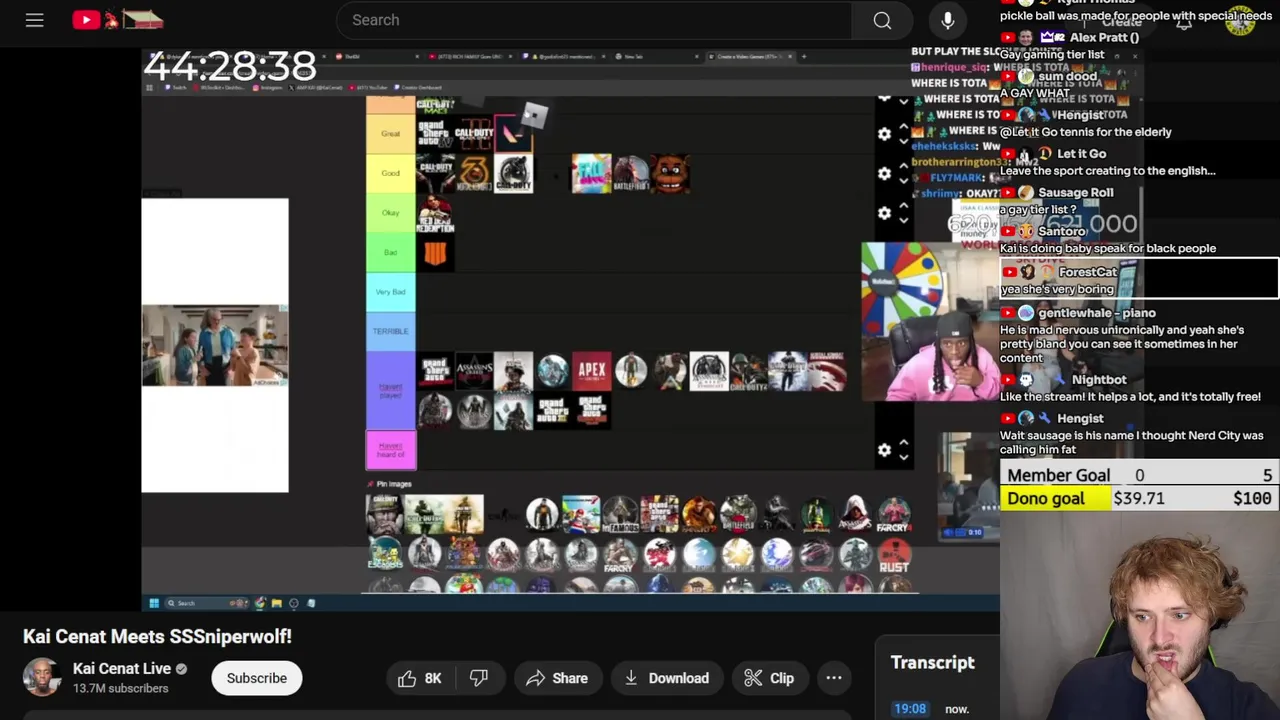The width and height of the screenshot is (1280, 720).
Task: Share the video via Share button
Action: (557, 678)
